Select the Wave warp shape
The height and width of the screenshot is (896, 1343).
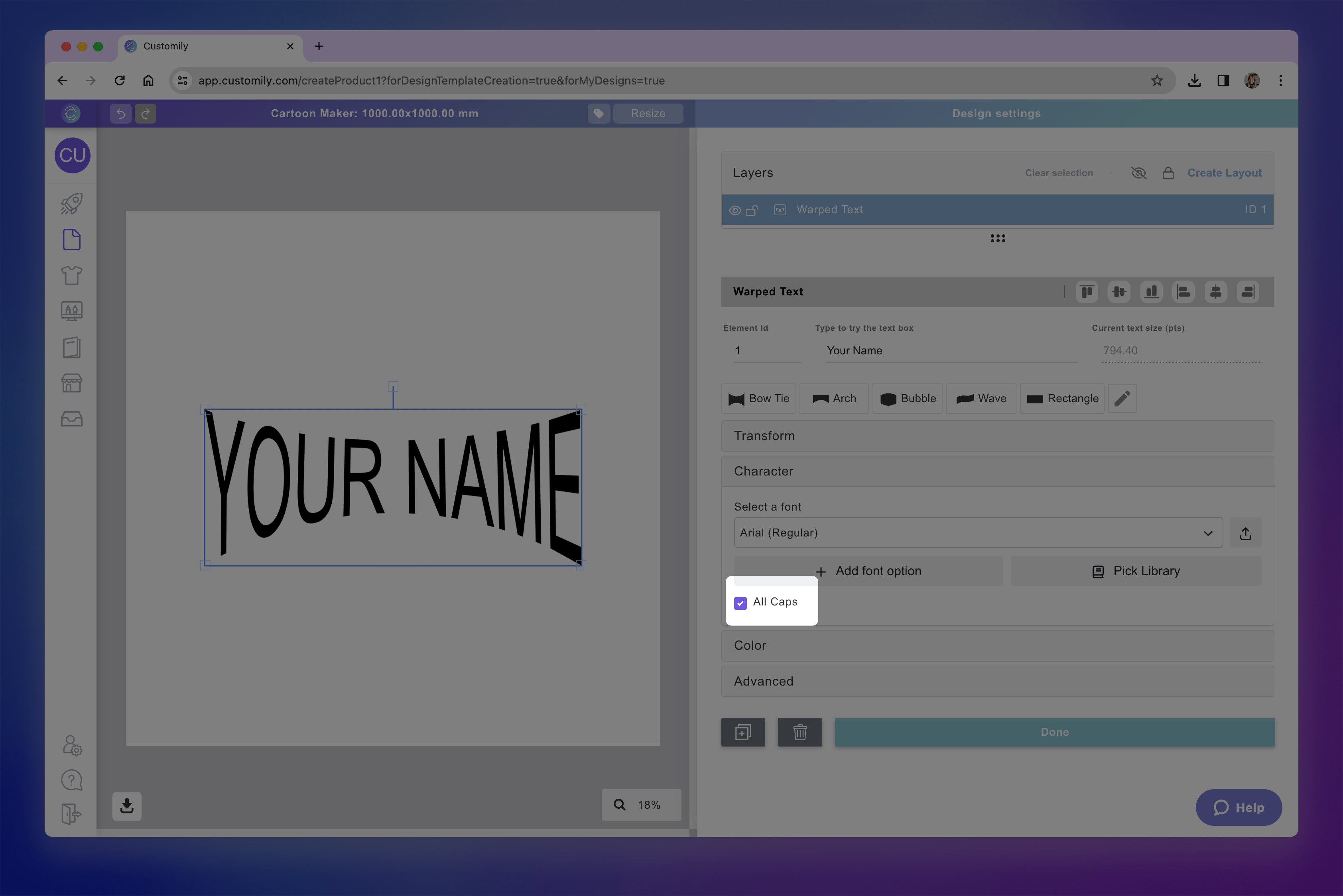(x=981, y=398)
